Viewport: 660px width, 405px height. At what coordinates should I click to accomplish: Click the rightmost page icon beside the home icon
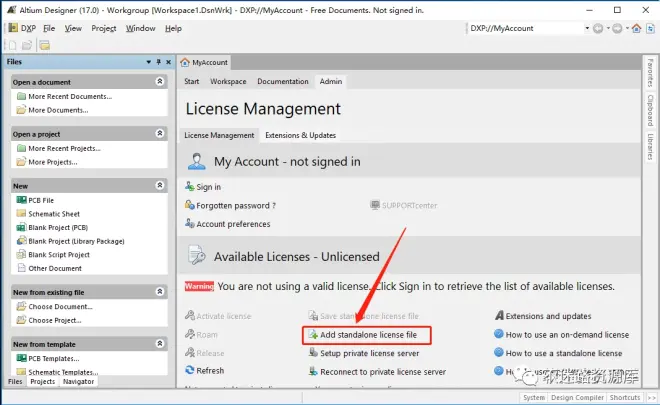coord(650,28)
